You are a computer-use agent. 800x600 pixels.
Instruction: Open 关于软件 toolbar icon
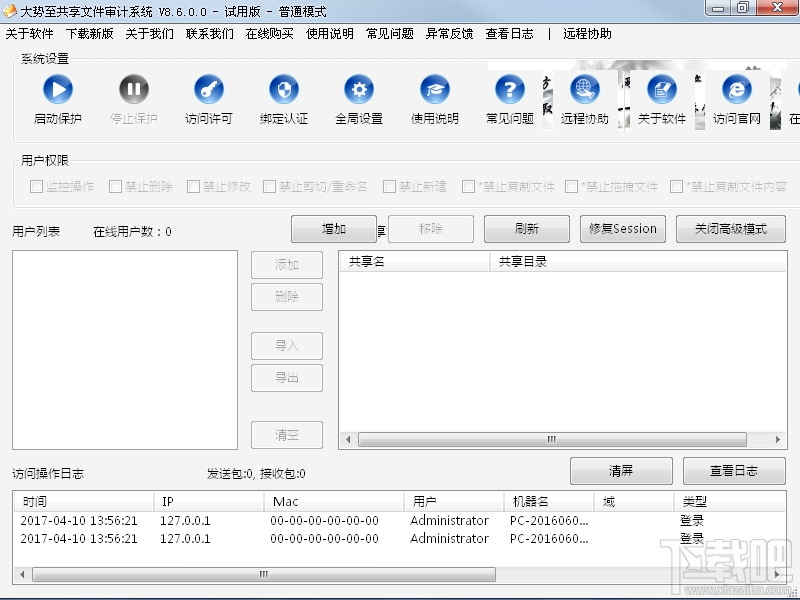coord(662,89)
